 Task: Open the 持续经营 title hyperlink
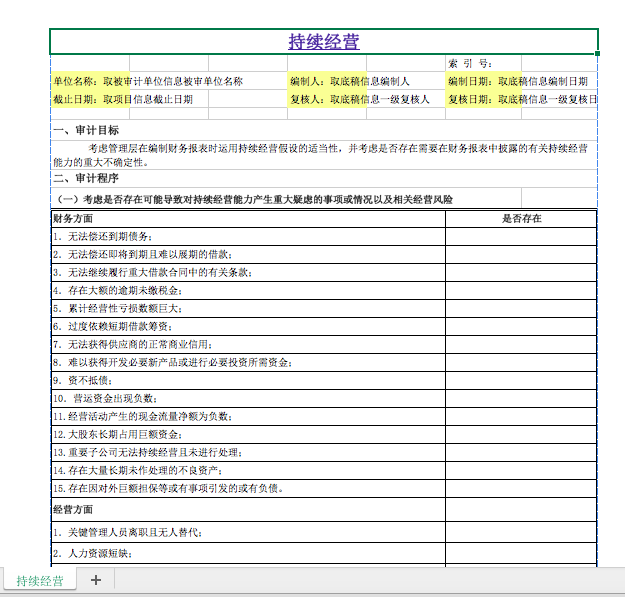(324, 41)
